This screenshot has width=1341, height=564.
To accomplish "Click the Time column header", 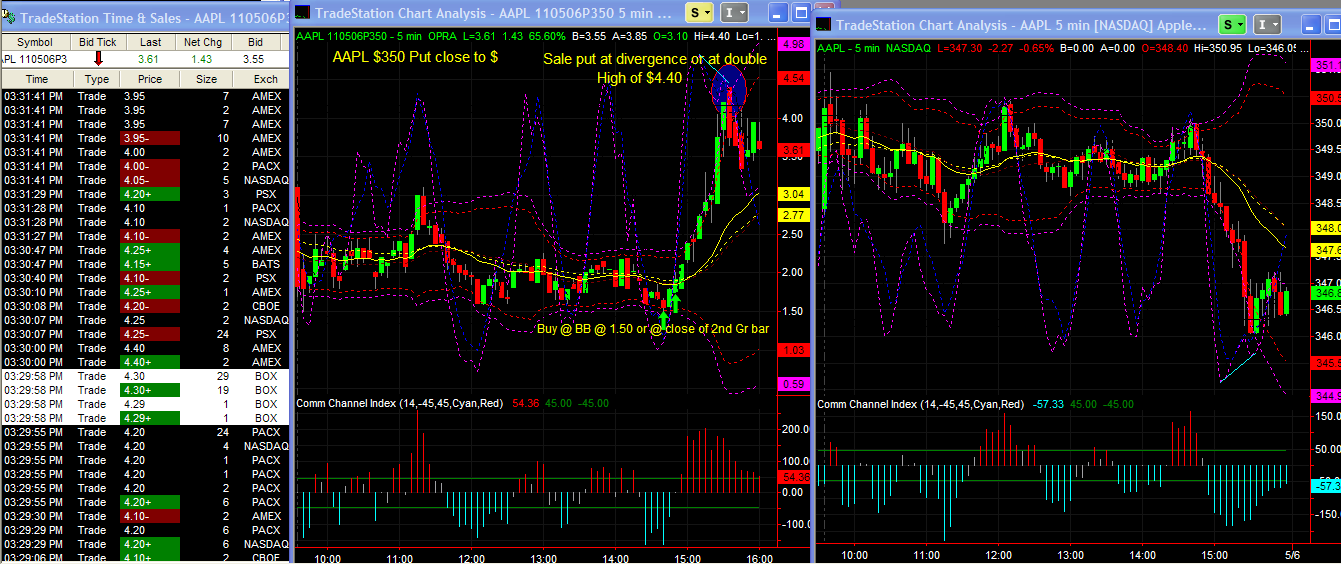I will [x=37, y=79].
